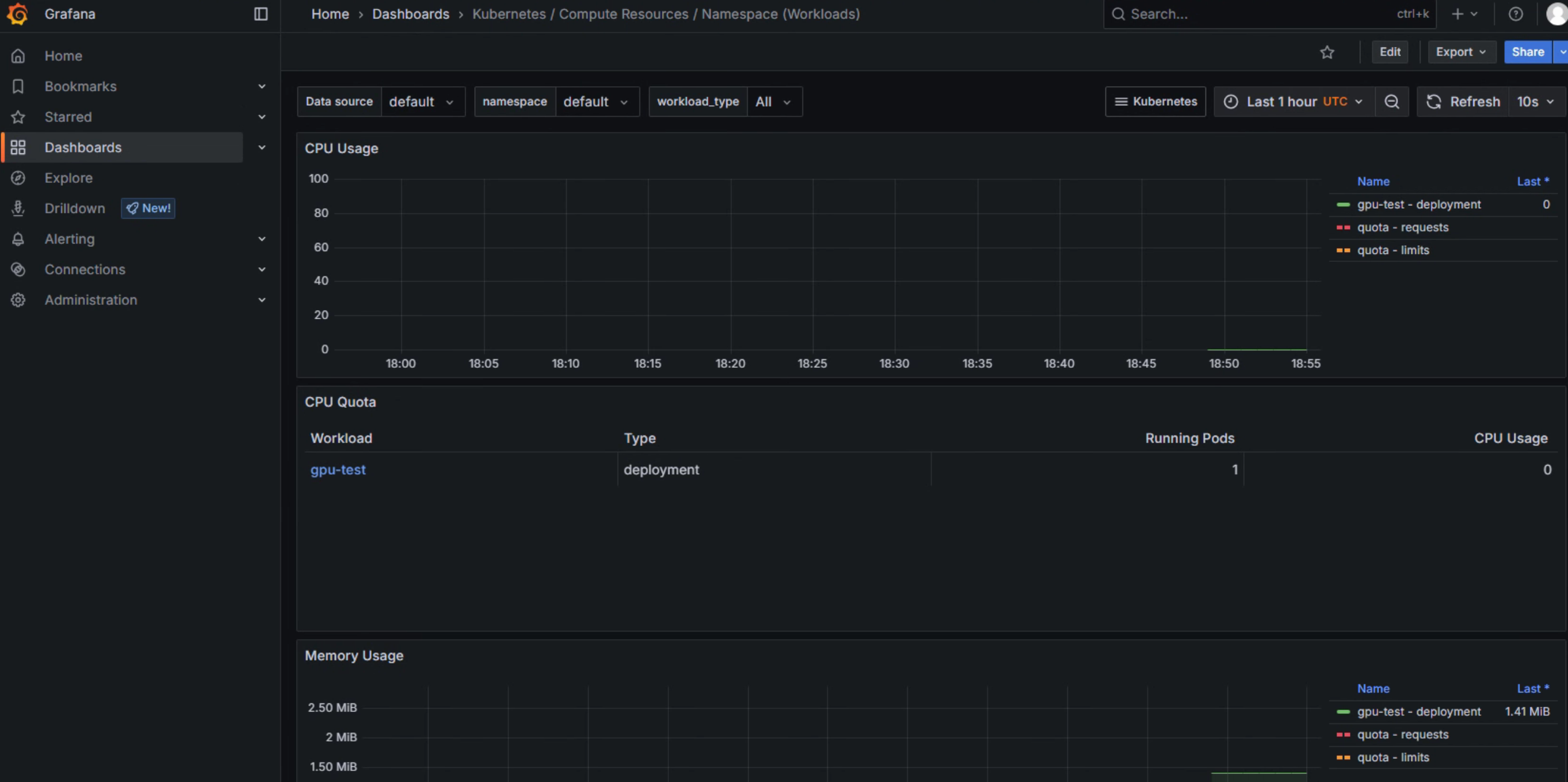Viewport: 1568px width, 782px height.
Task: Click the Explore compass icon
Action: coord(19,178)
